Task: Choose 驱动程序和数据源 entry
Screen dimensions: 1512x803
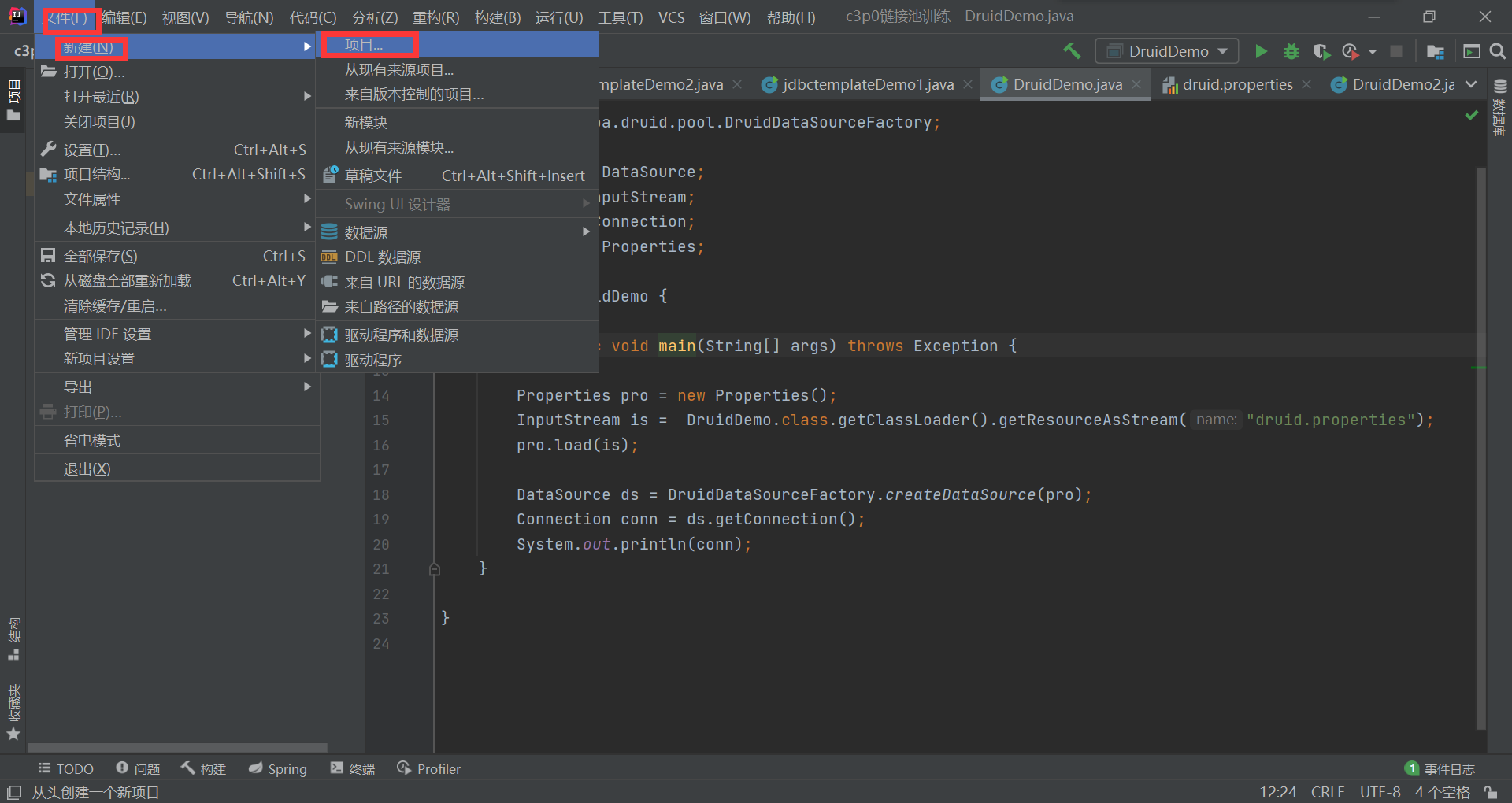Action: pos(458,335)
